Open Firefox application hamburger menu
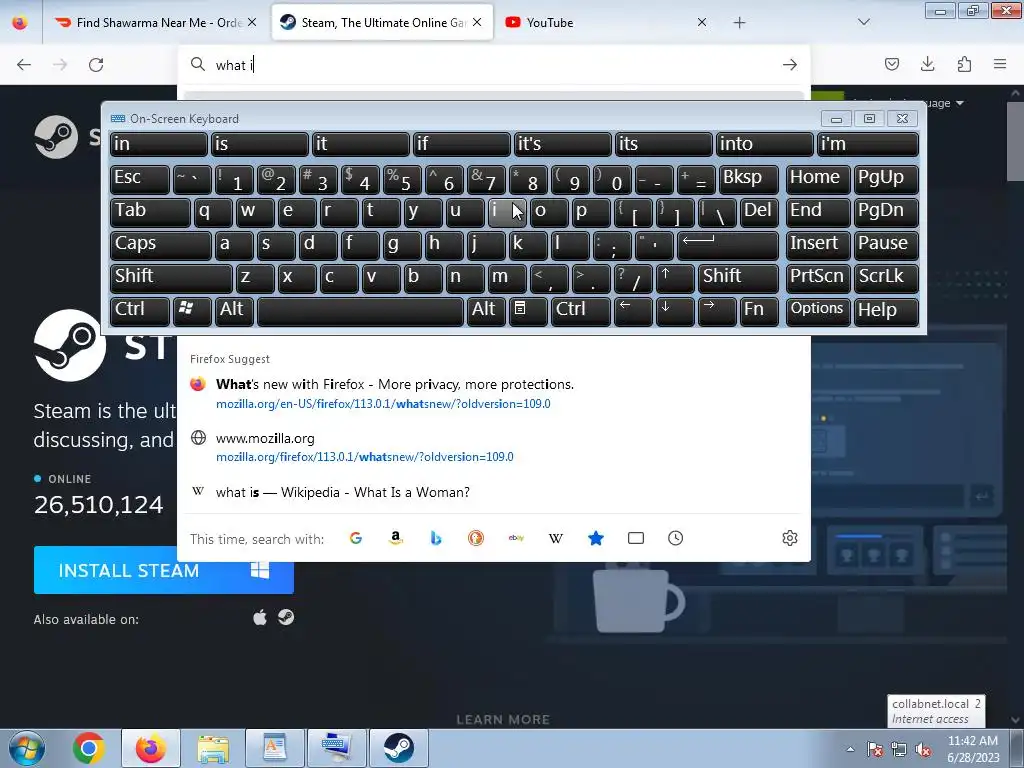 1000,64
